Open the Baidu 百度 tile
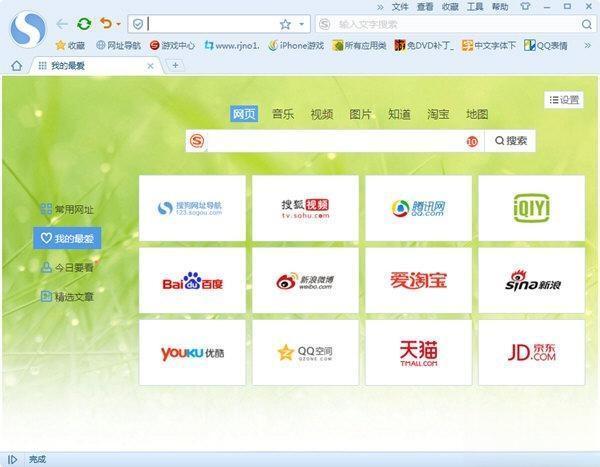The height and width of the screenshot is (467, 600). (192, 281)
